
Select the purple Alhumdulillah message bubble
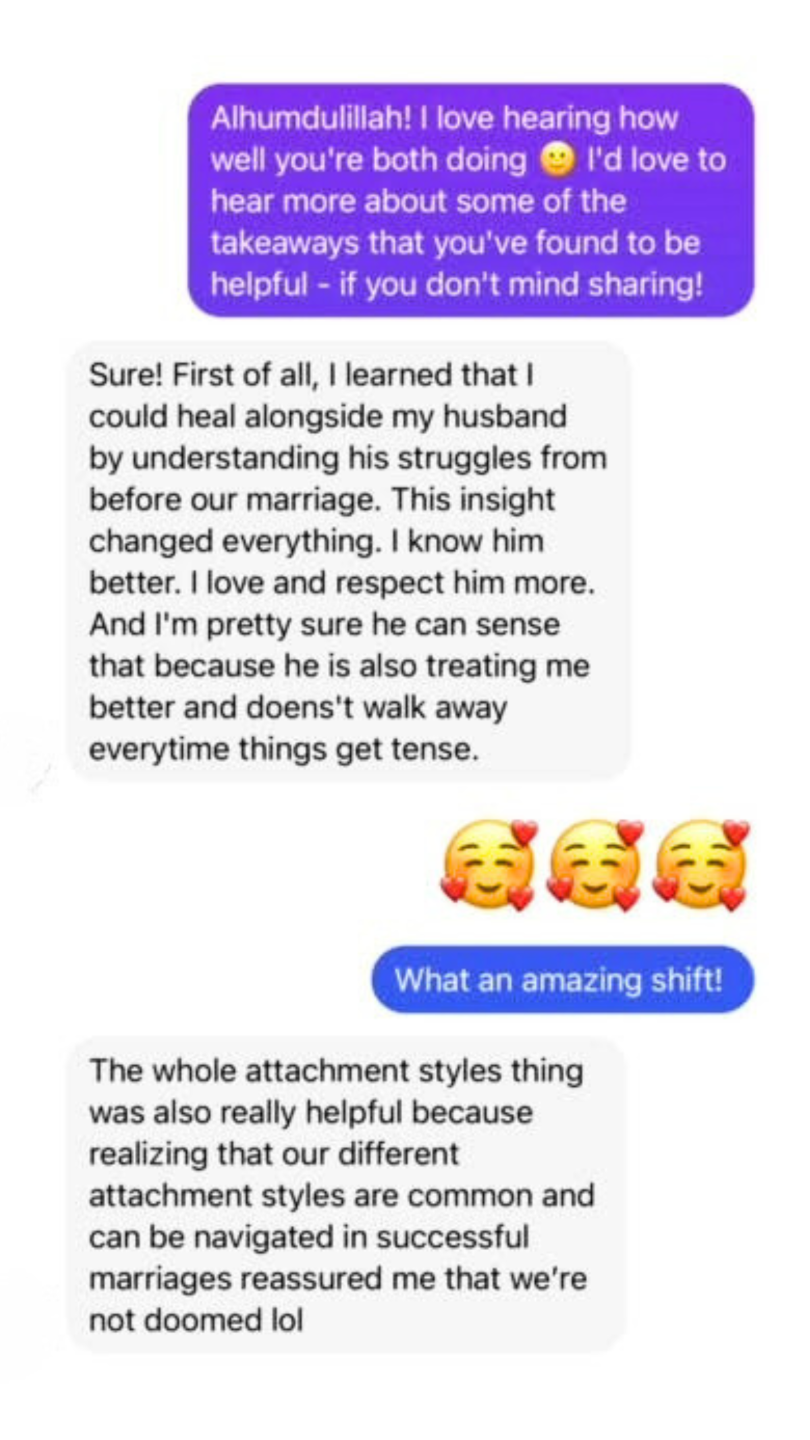(471, 200)
